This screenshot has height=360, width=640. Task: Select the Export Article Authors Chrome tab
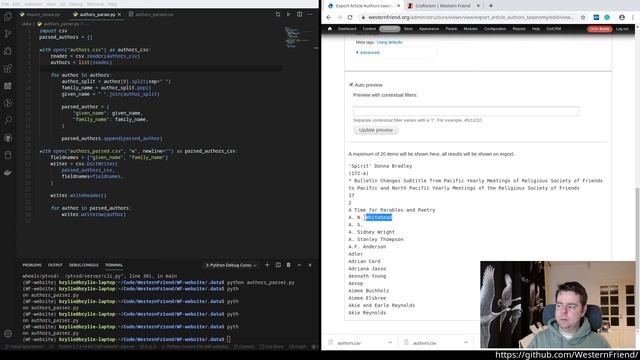pyautogui.click(x=365, y=6)
